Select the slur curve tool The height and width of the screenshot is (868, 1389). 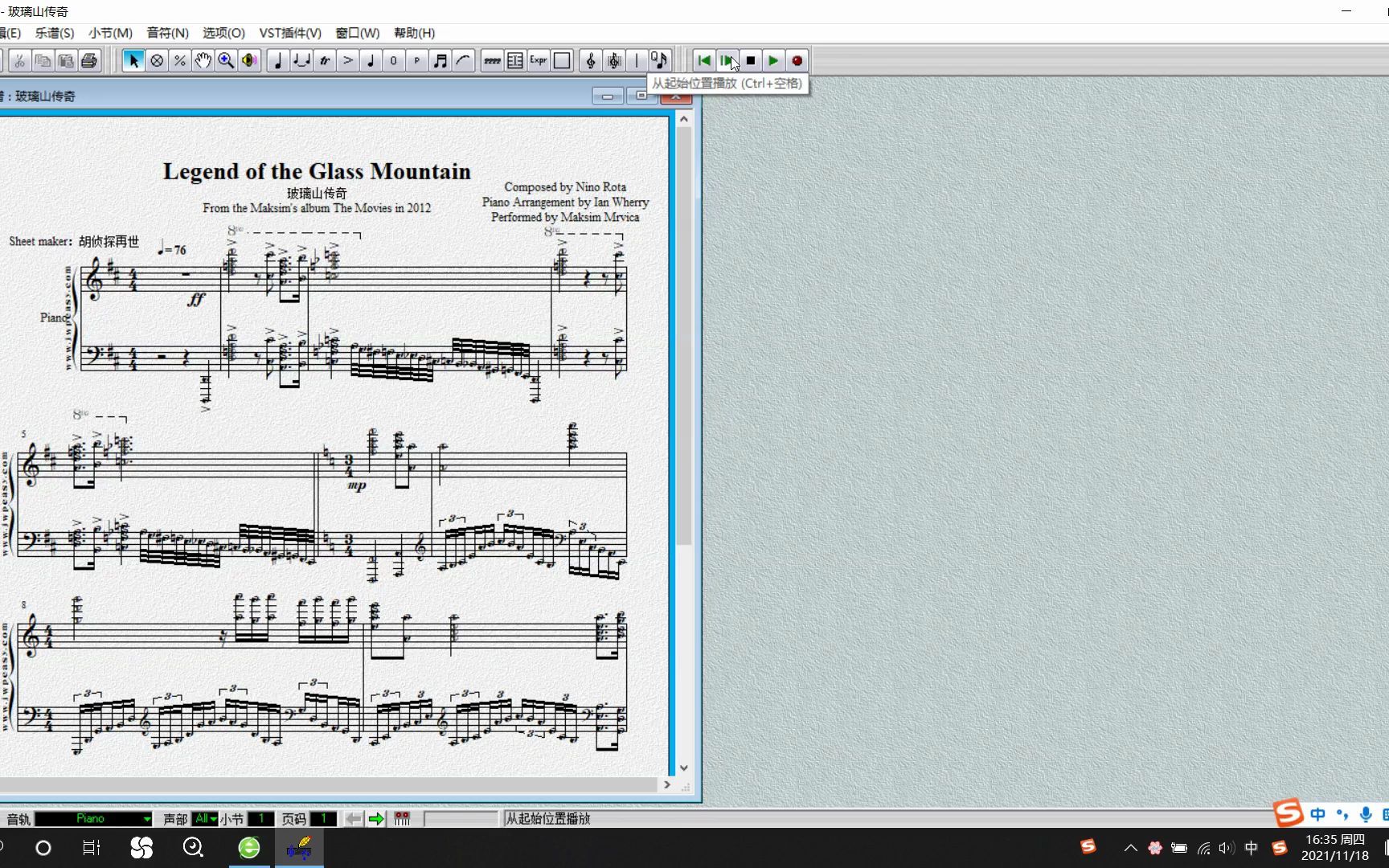[x=464, y=60]
